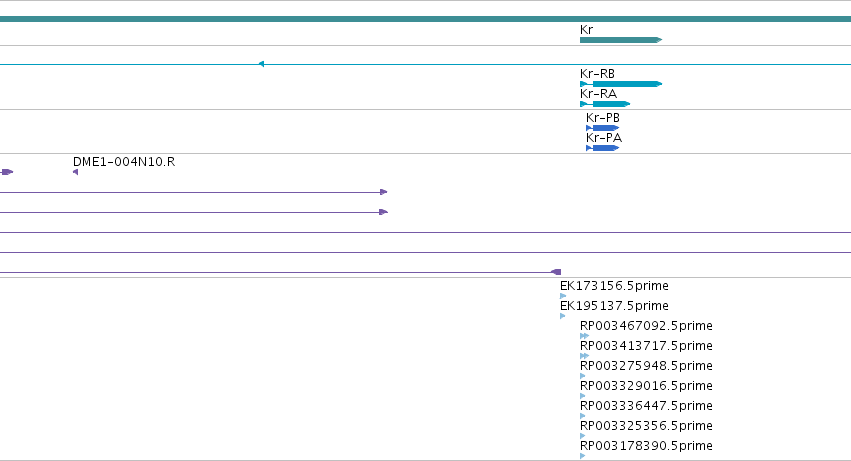Click the left-pointing arrow on the cyan transcript line
The width and height of the screenshot is (851, 461).
[x=261, y=64]
